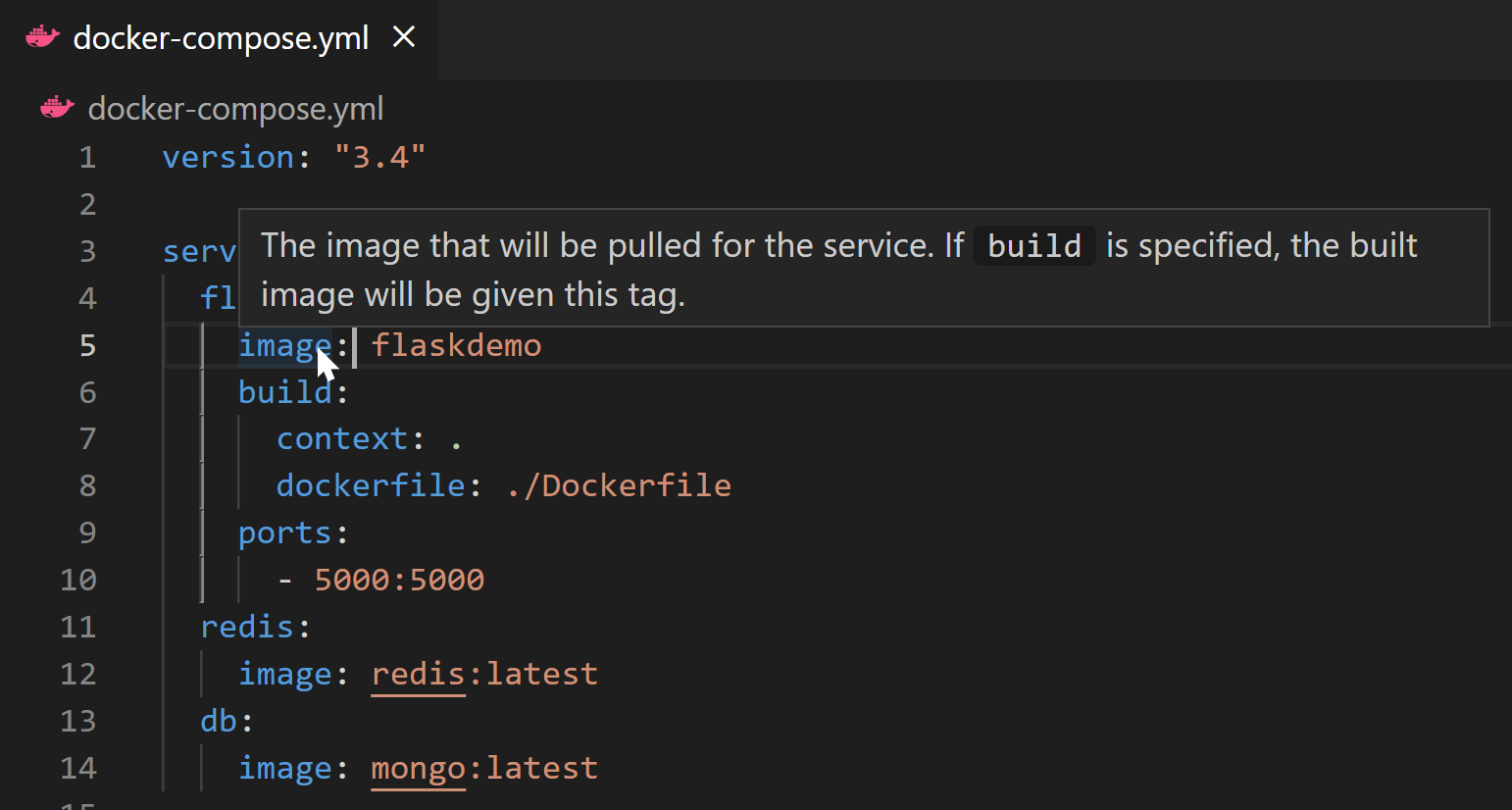Click the Docker whale icon on the tab
This screenshot has height=810, width=1512.
(x=42, y=37)
